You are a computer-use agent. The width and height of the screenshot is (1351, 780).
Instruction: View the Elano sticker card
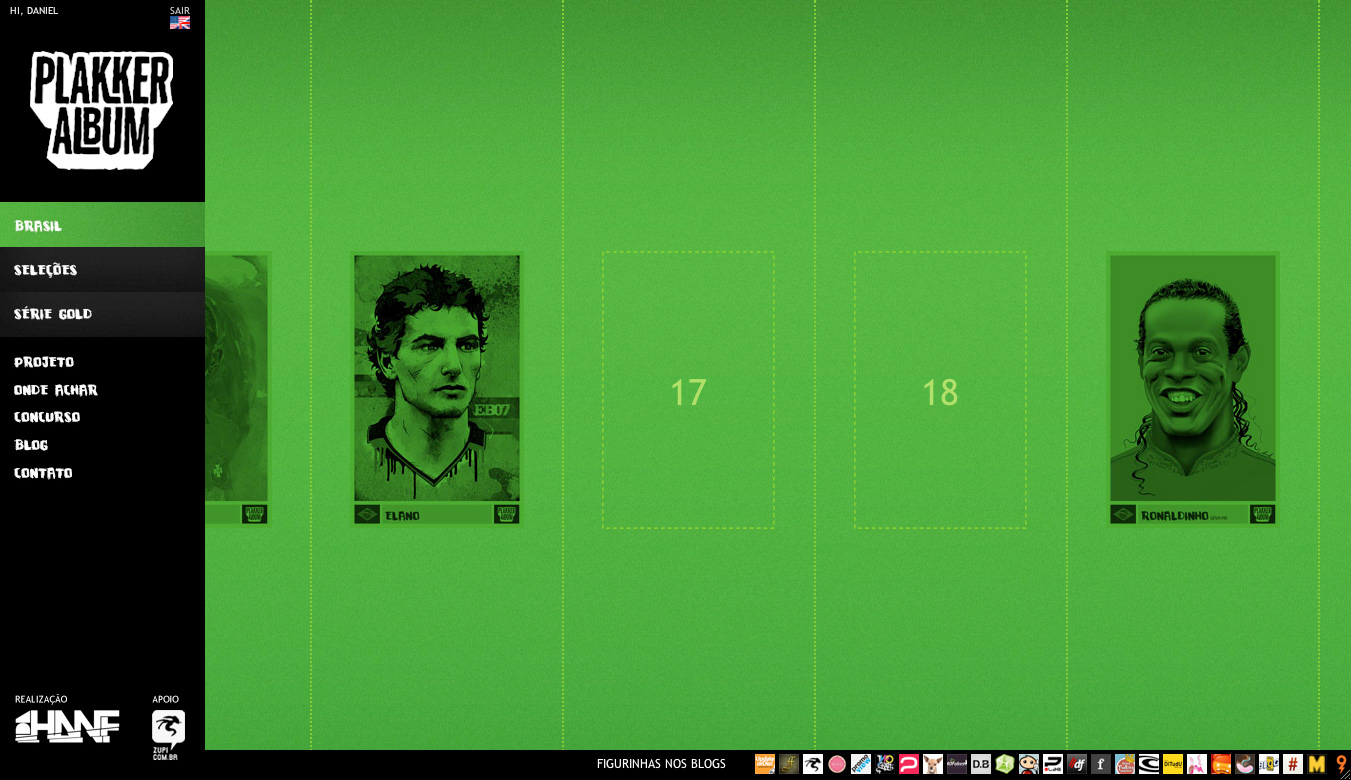point(437,389)
